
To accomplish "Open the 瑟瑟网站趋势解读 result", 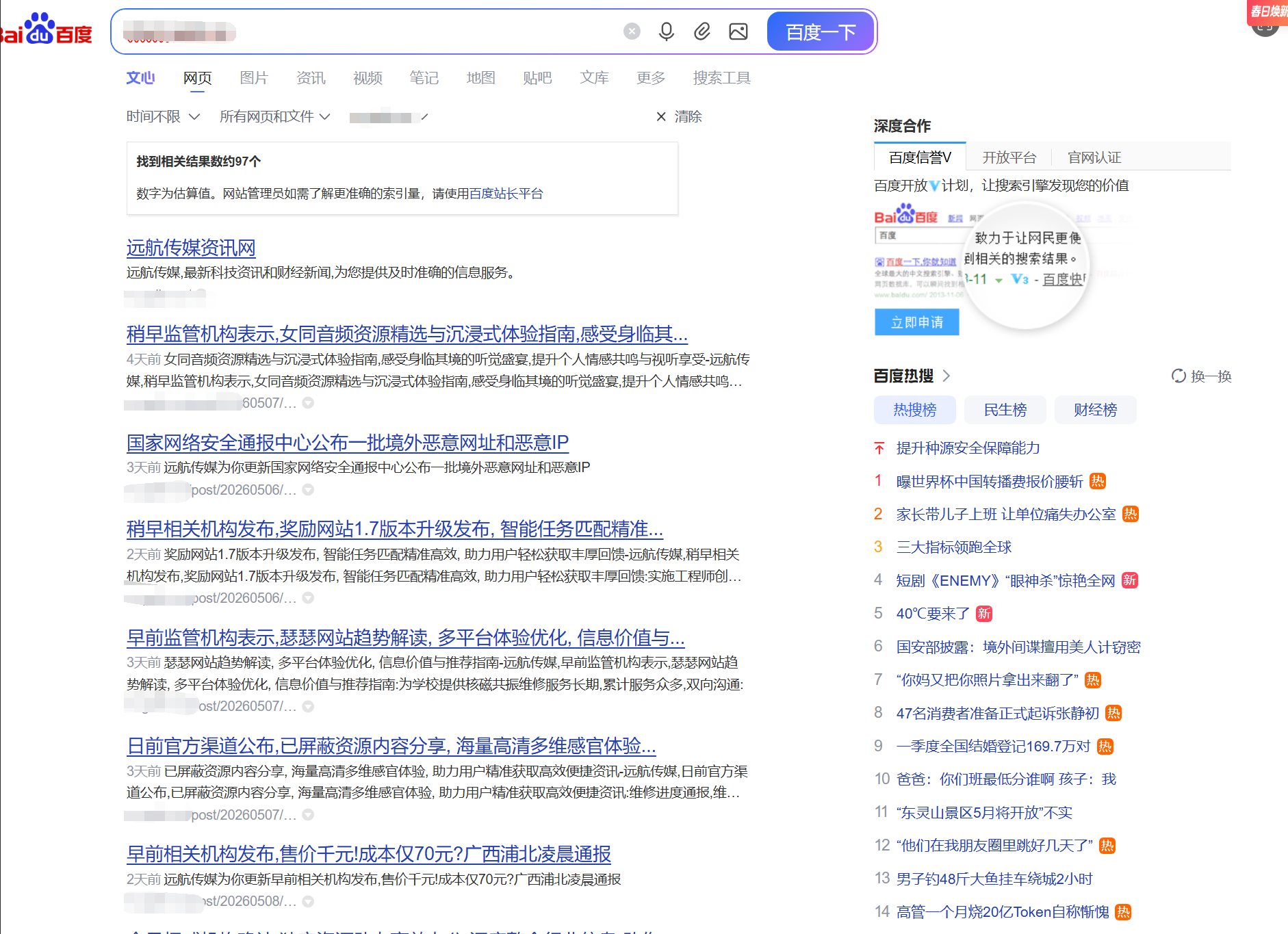I will (406, 638).
